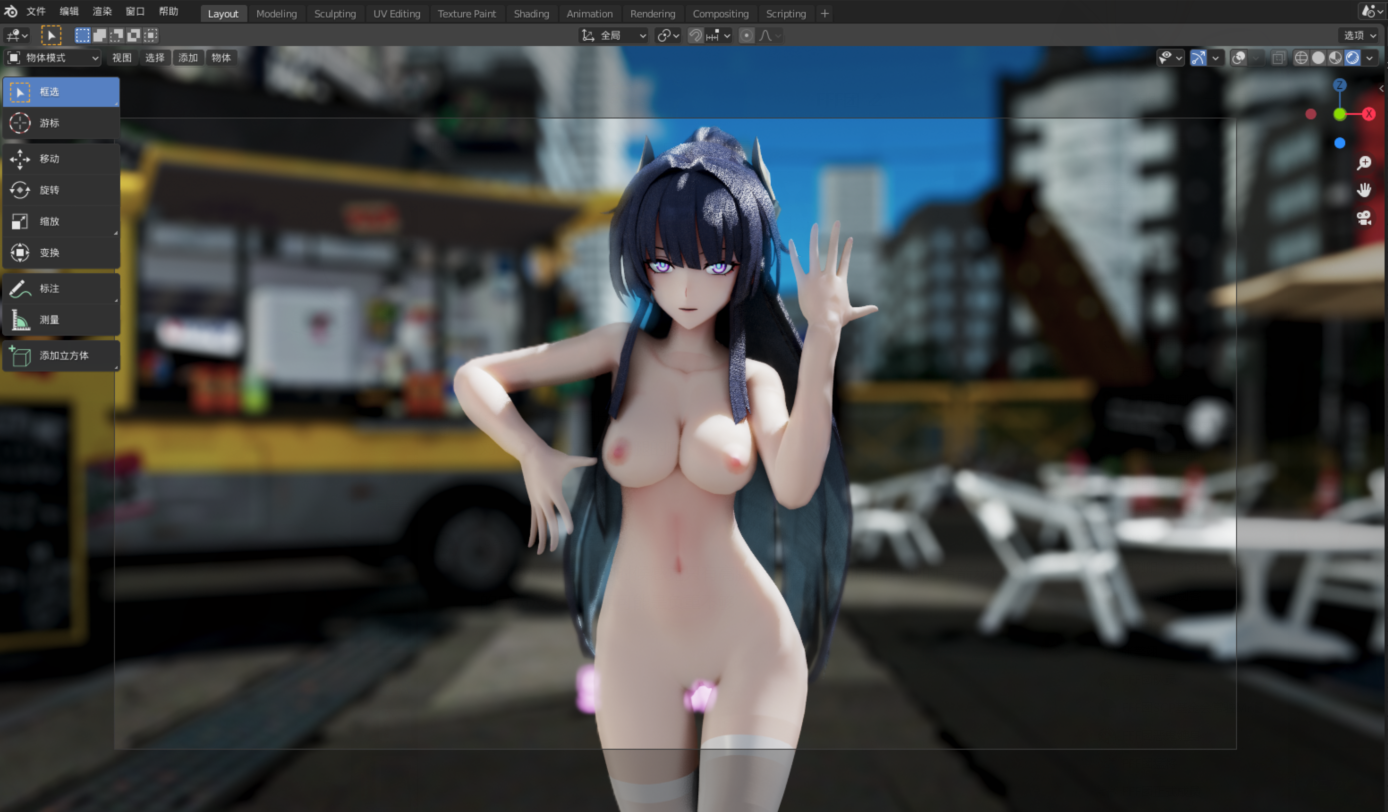Click the camera view icon in viewport
The image size is (1388, 812).
click(1364, 217)
